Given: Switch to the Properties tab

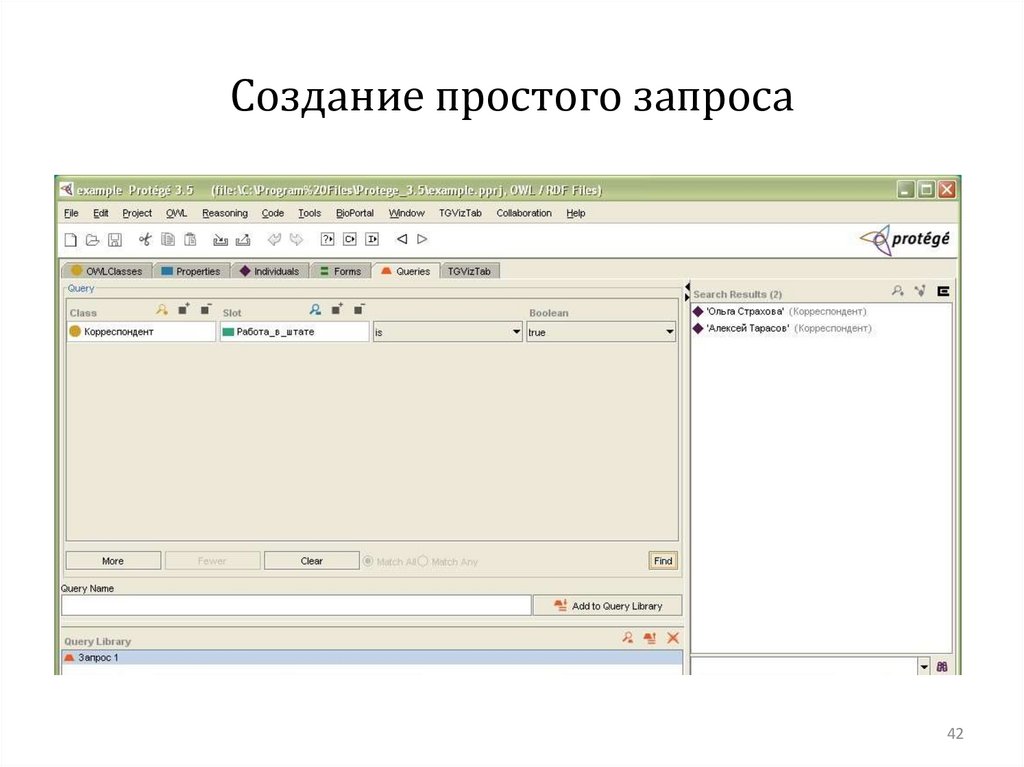Looking at the screenshot, I should coord(191,271).
